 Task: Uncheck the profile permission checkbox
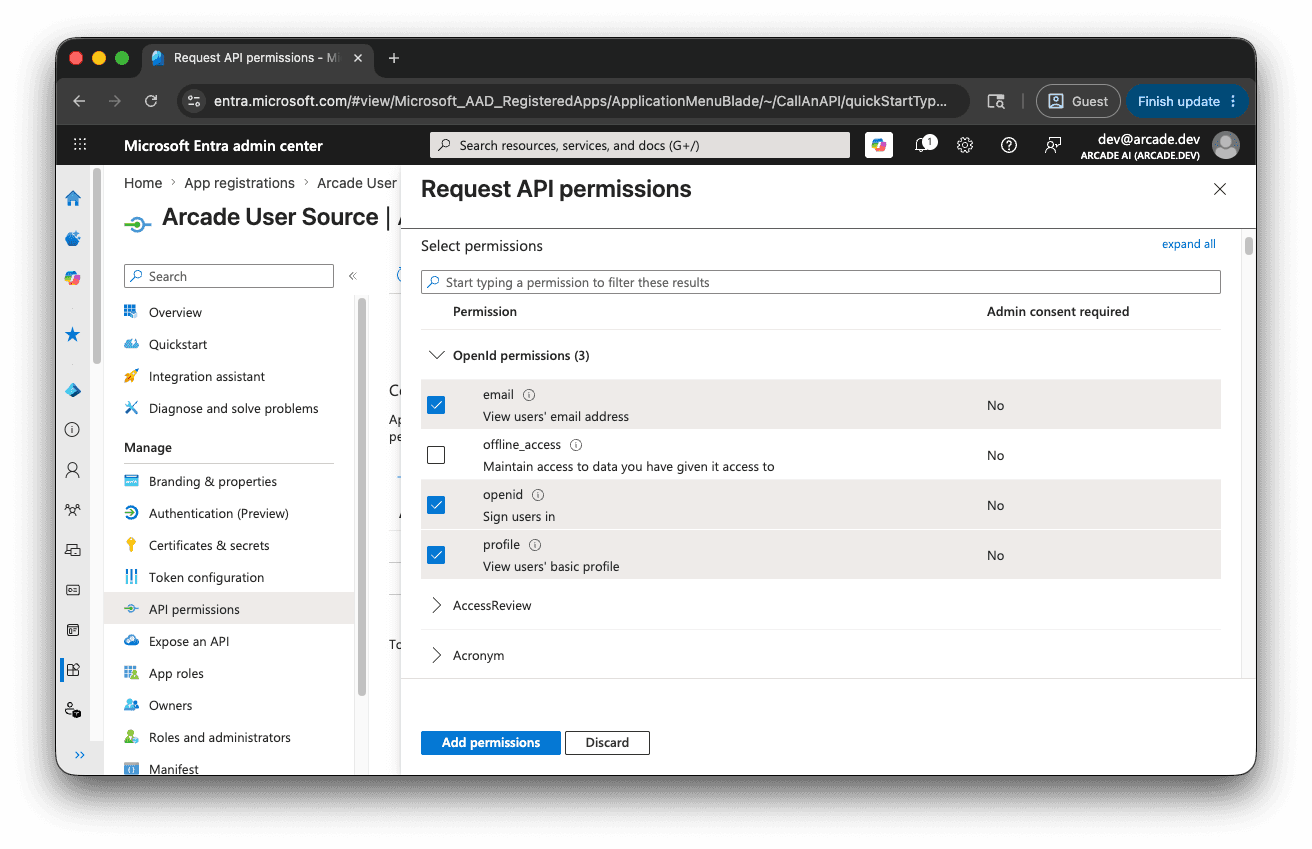436,555
